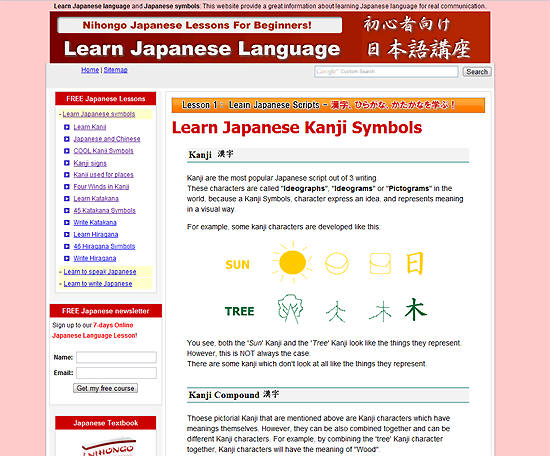Click the Learn Japanese Language banner title
The width and height of the screenshot is (550, 456).
202,48
